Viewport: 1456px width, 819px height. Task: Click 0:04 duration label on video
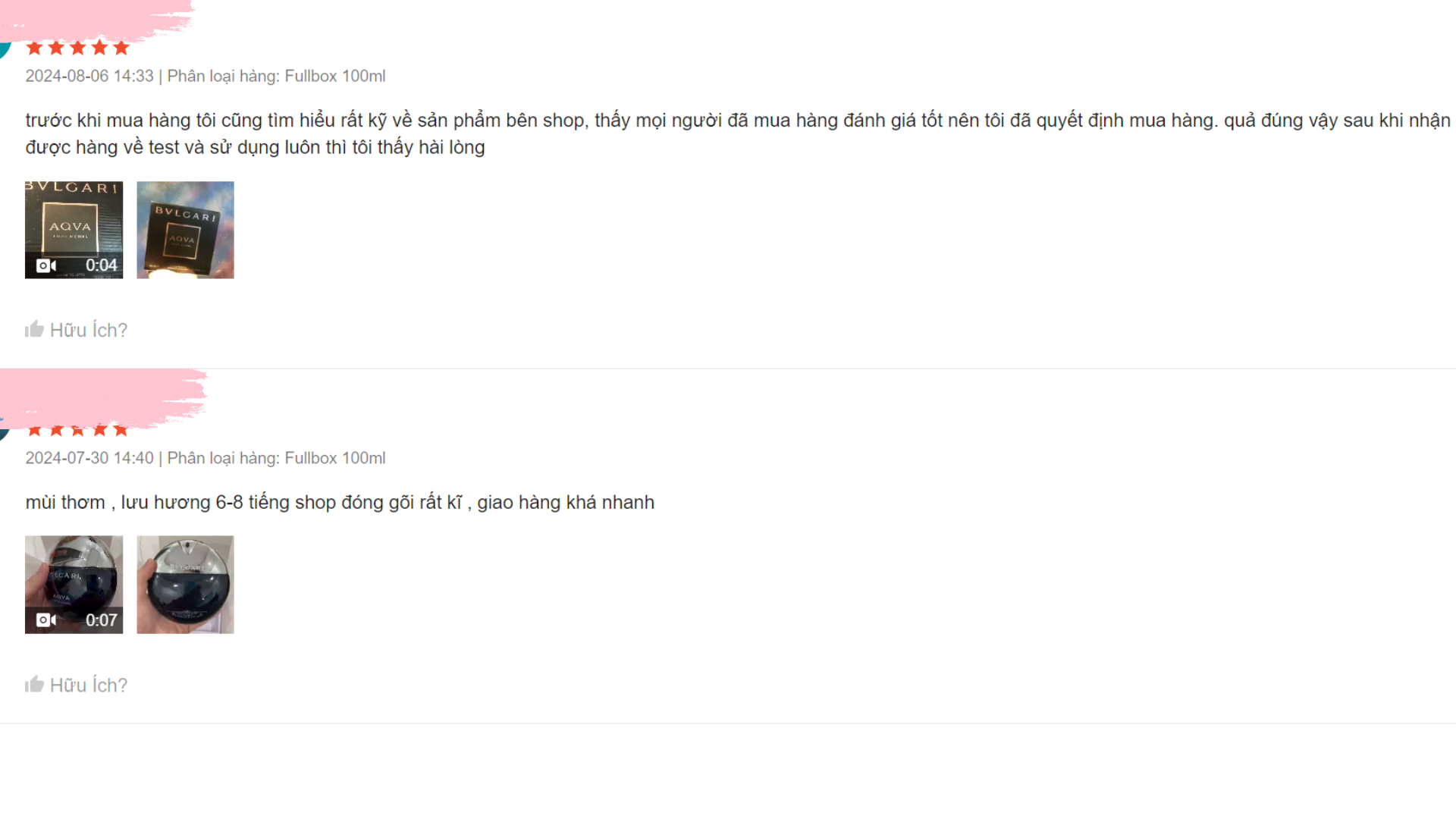pyautogui.click(x=101, y=265)
